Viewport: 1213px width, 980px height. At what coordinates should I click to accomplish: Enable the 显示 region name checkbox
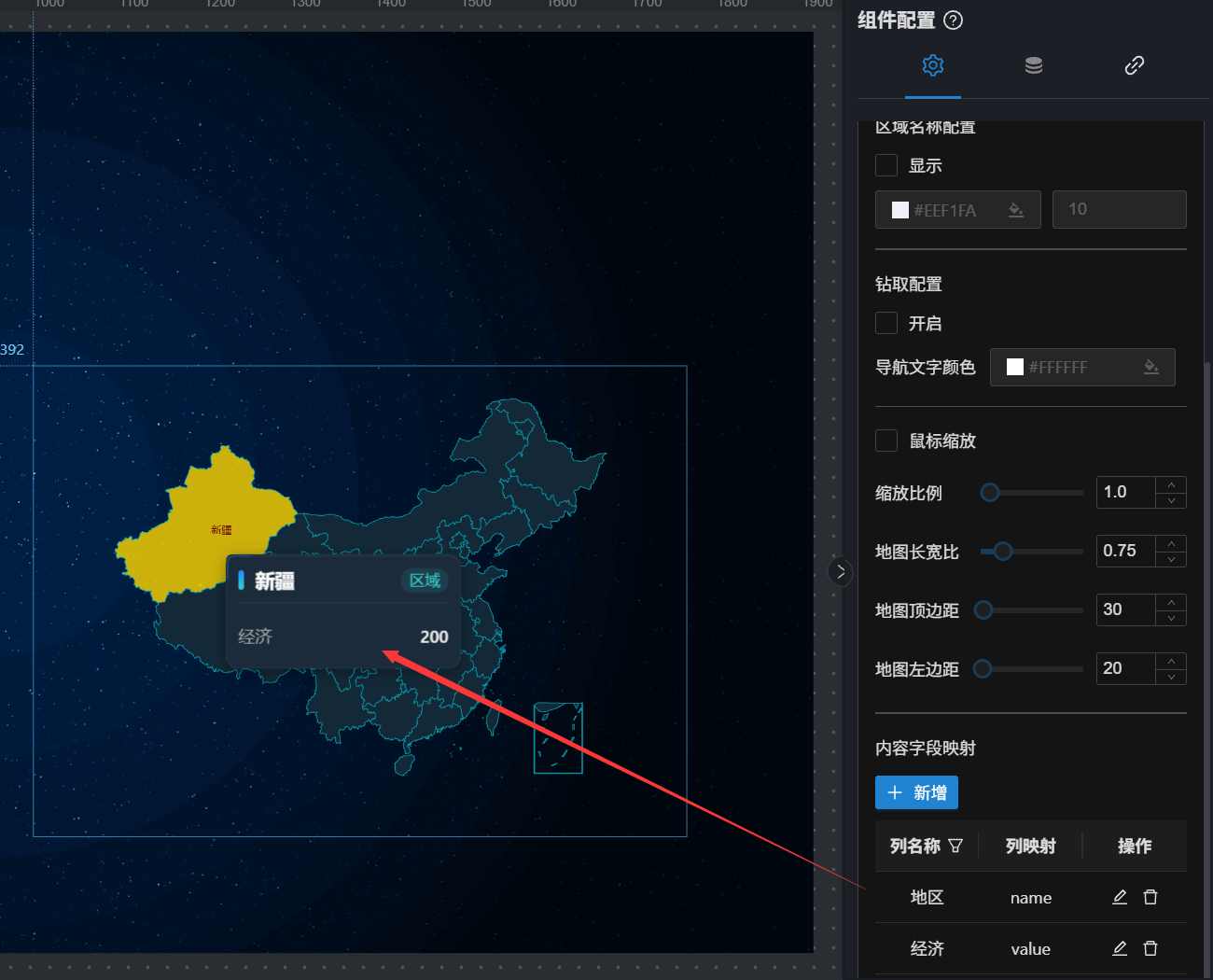(x=886, y=165)
